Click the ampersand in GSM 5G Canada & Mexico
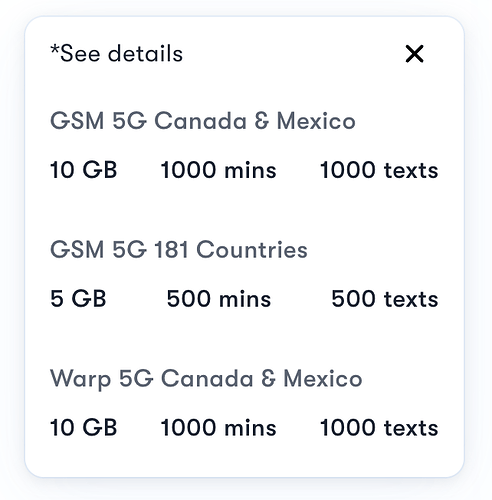This screenshot has width=492, height=500. pos(262,121)
